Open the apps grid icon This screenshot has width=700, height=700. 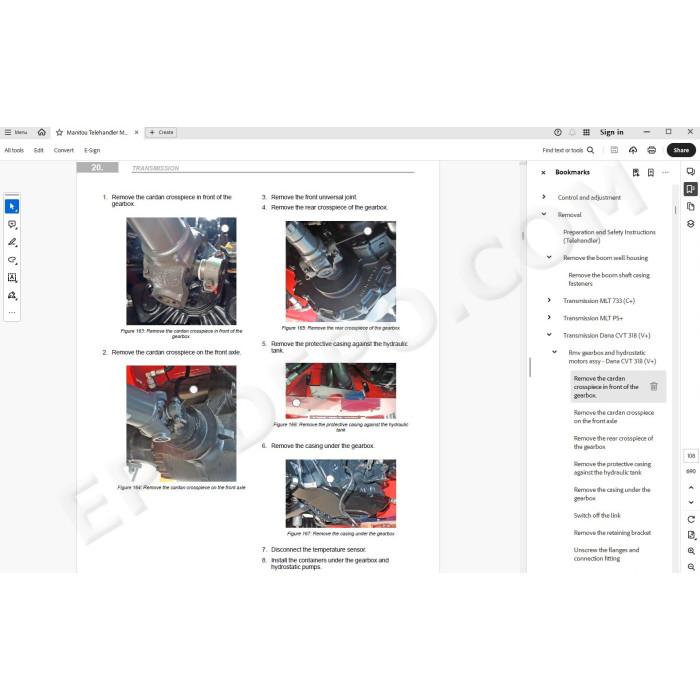click(587, 132)
